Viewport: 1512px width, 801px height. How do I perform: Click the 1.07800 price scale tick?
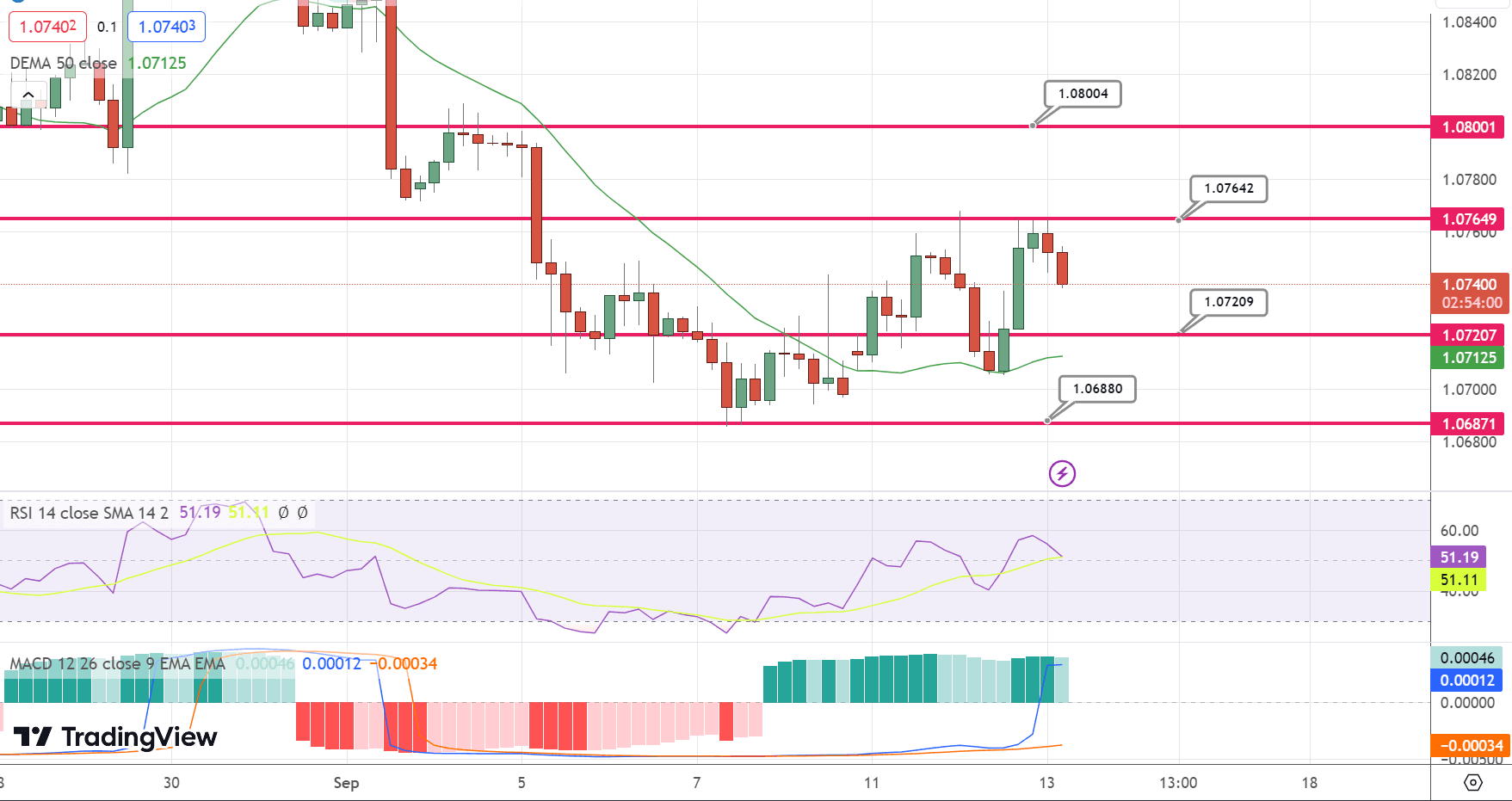1469,180
